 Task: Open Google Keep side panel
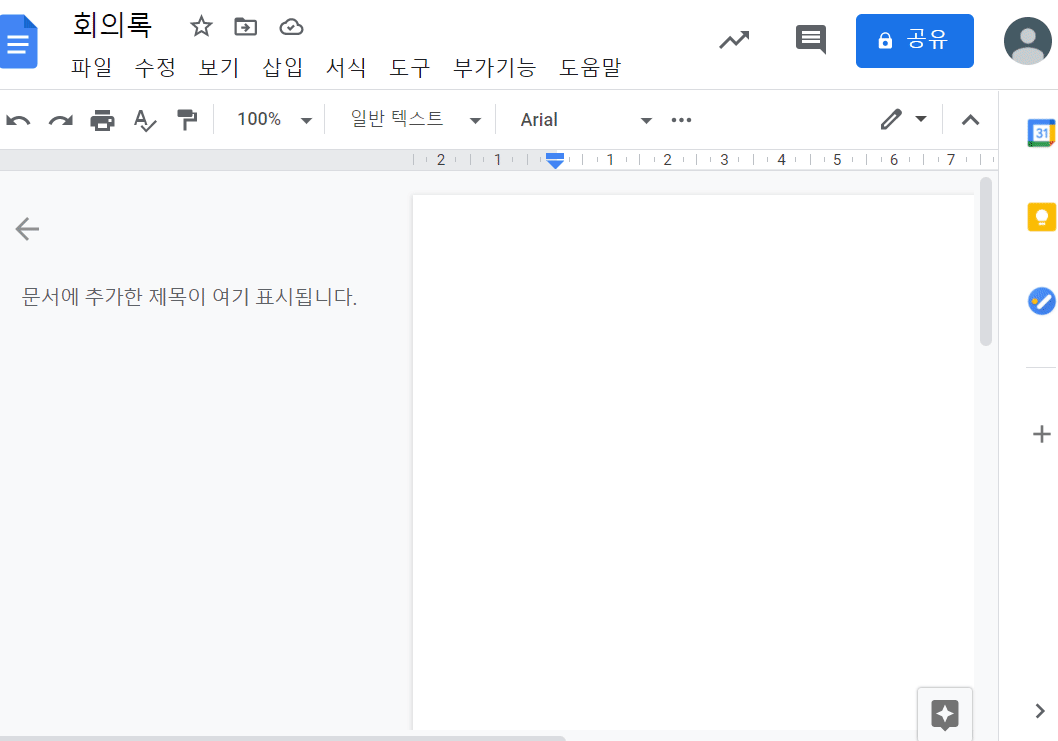pos(1041,217)
